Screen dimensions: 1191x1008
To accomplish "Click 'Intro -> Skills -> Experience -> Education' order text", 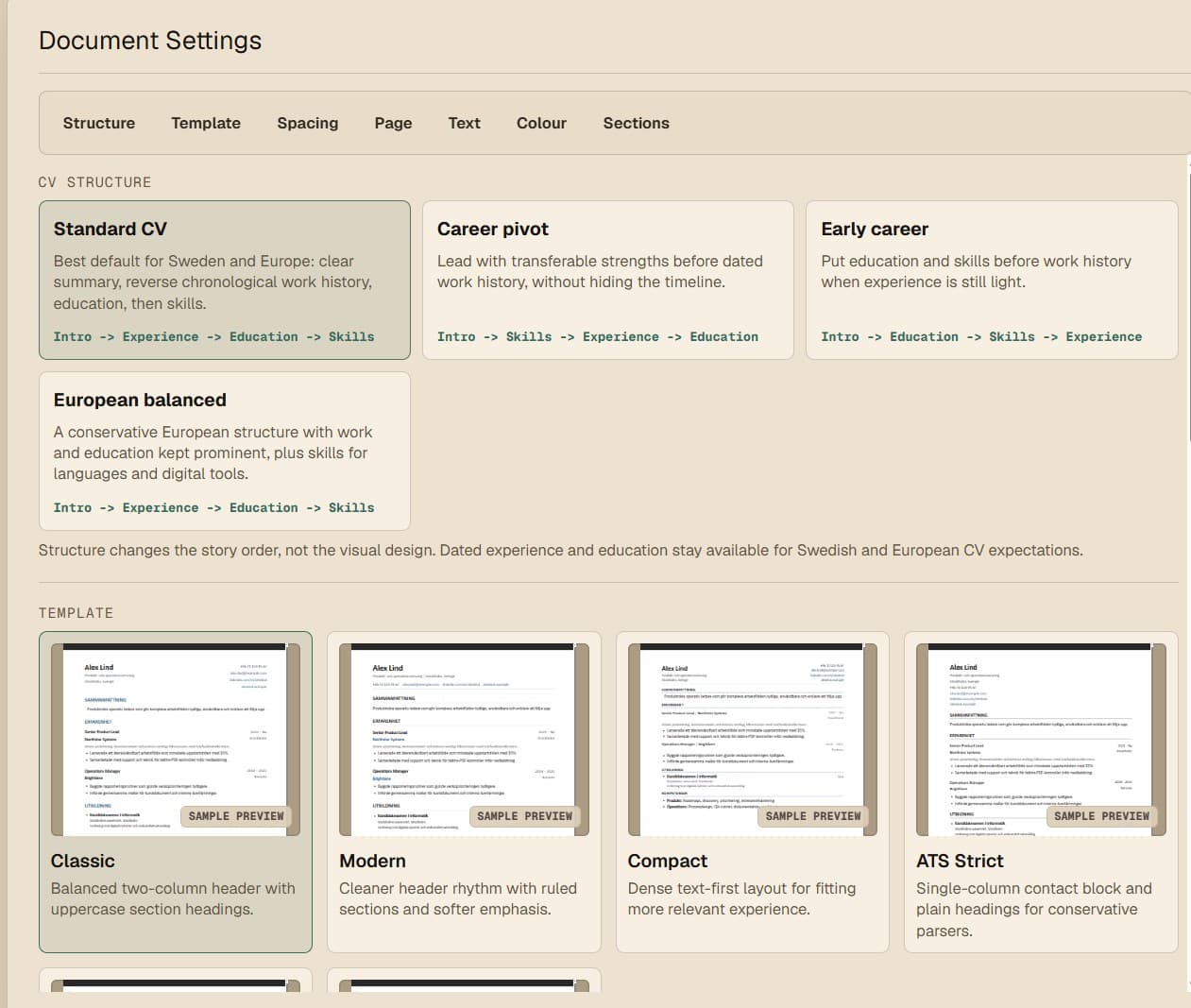I will point(598,336).
